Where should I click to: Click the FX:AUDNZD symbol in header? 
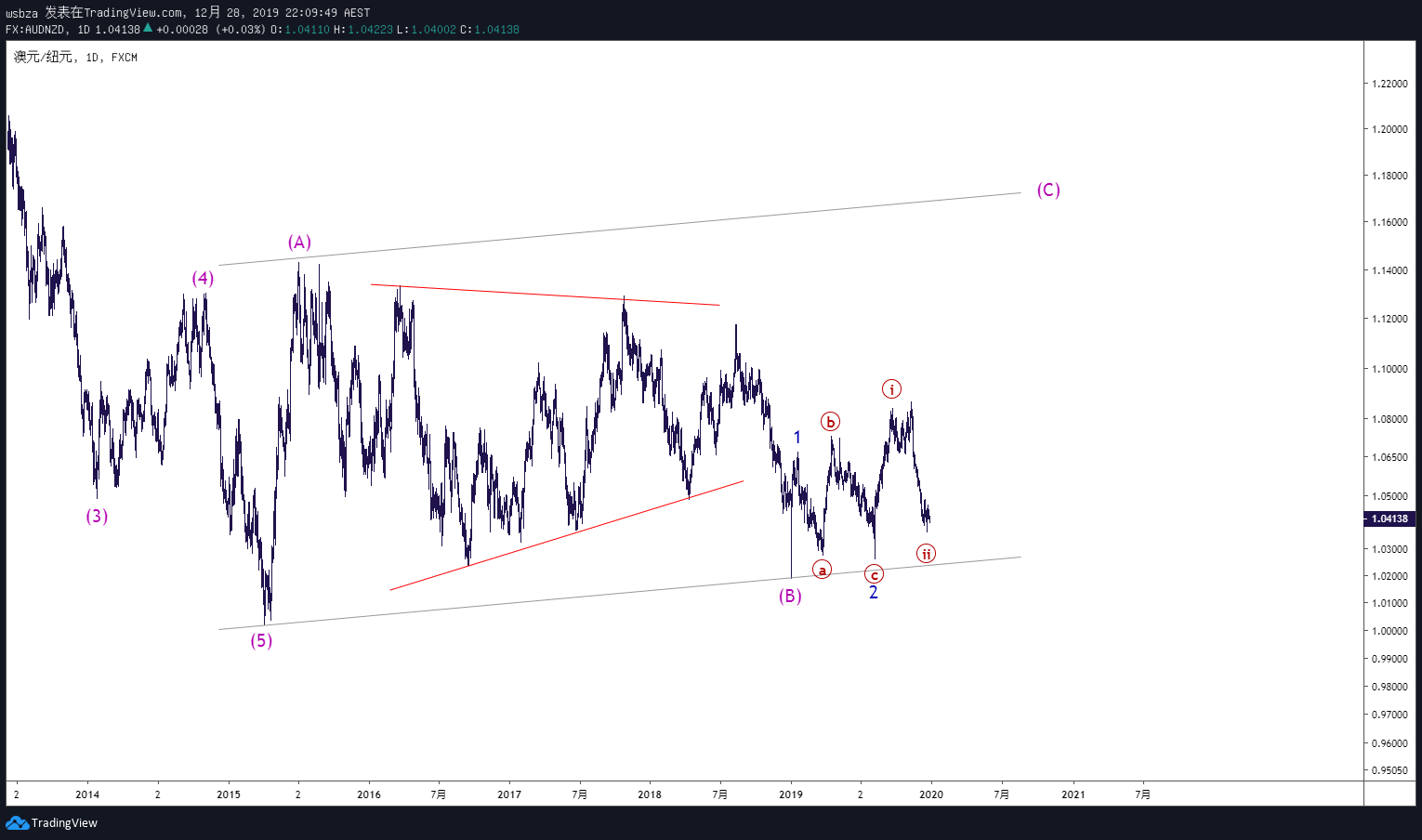tap(35, 29)
